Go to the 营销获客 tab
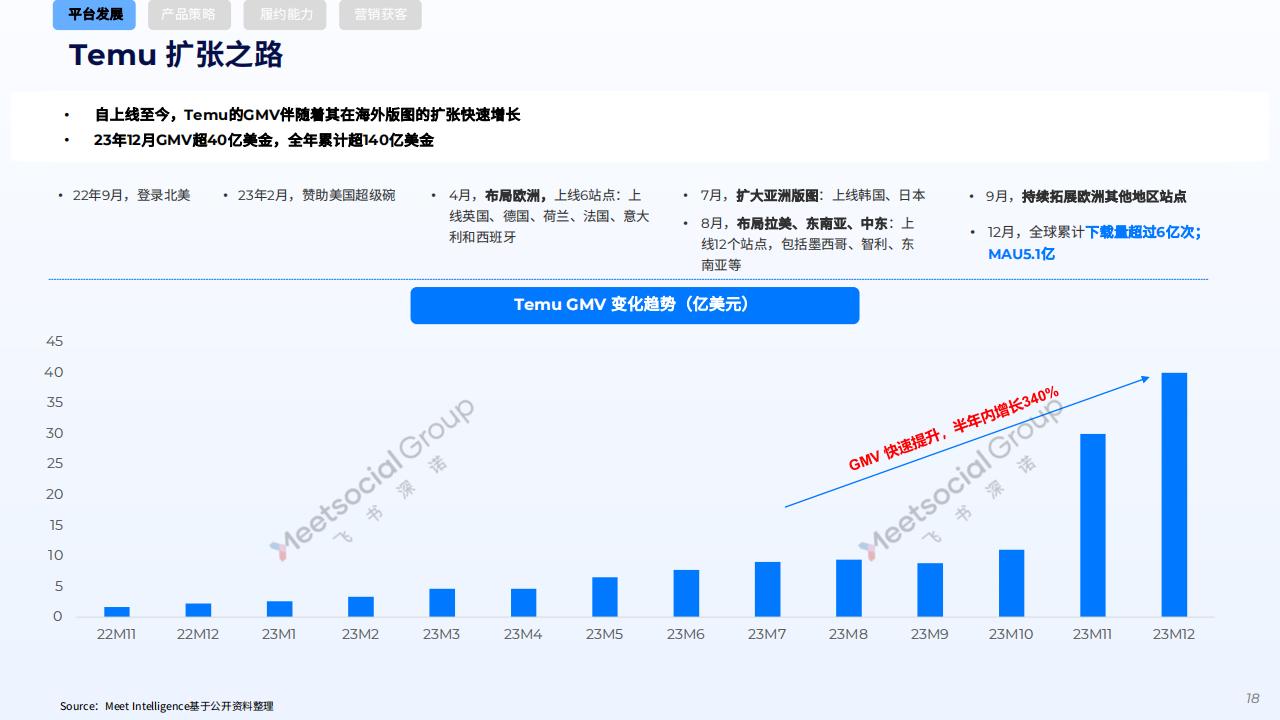Image resolution: width=1280 pixels, height=720 pixels. pos(380,15)
